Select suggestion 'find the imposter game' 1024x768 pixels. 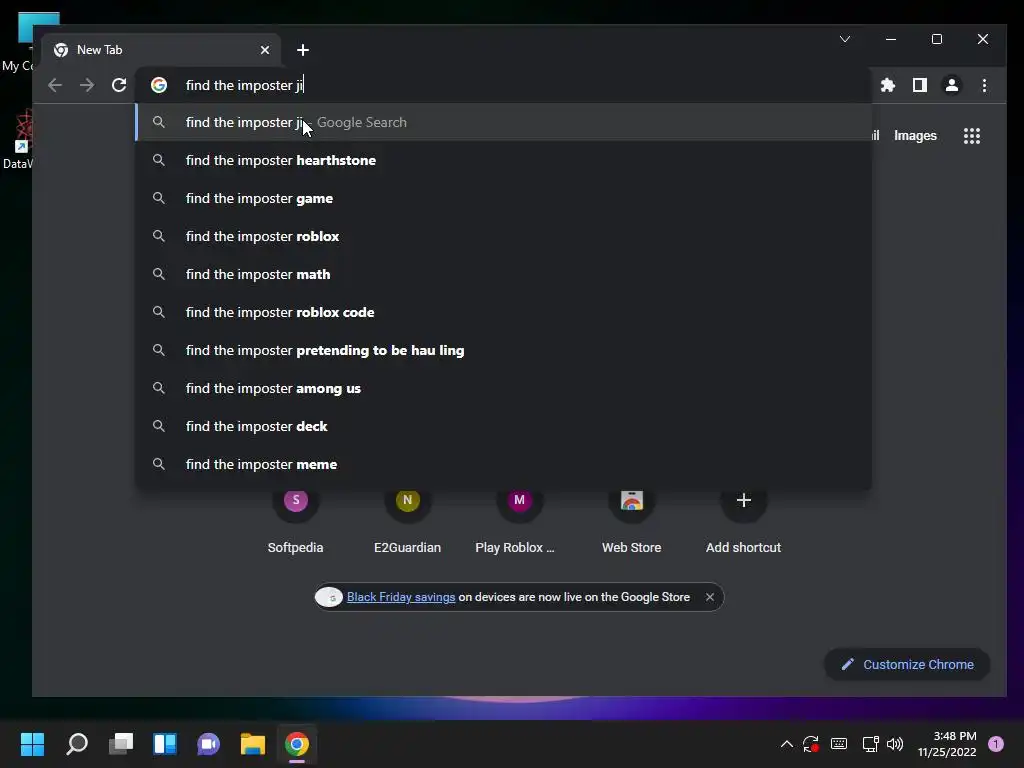pos(503,198)
